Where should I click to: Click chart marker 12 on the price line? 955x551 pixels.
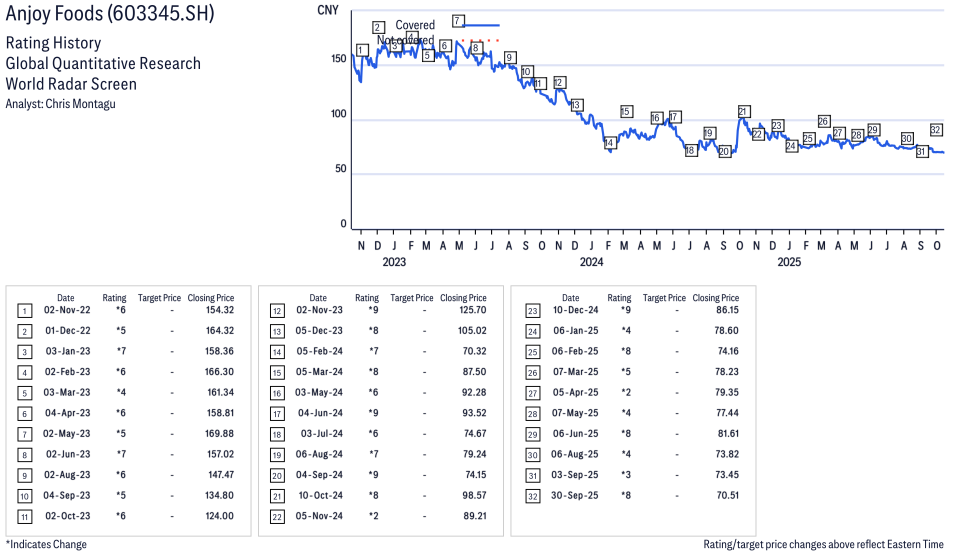(559, 82)
